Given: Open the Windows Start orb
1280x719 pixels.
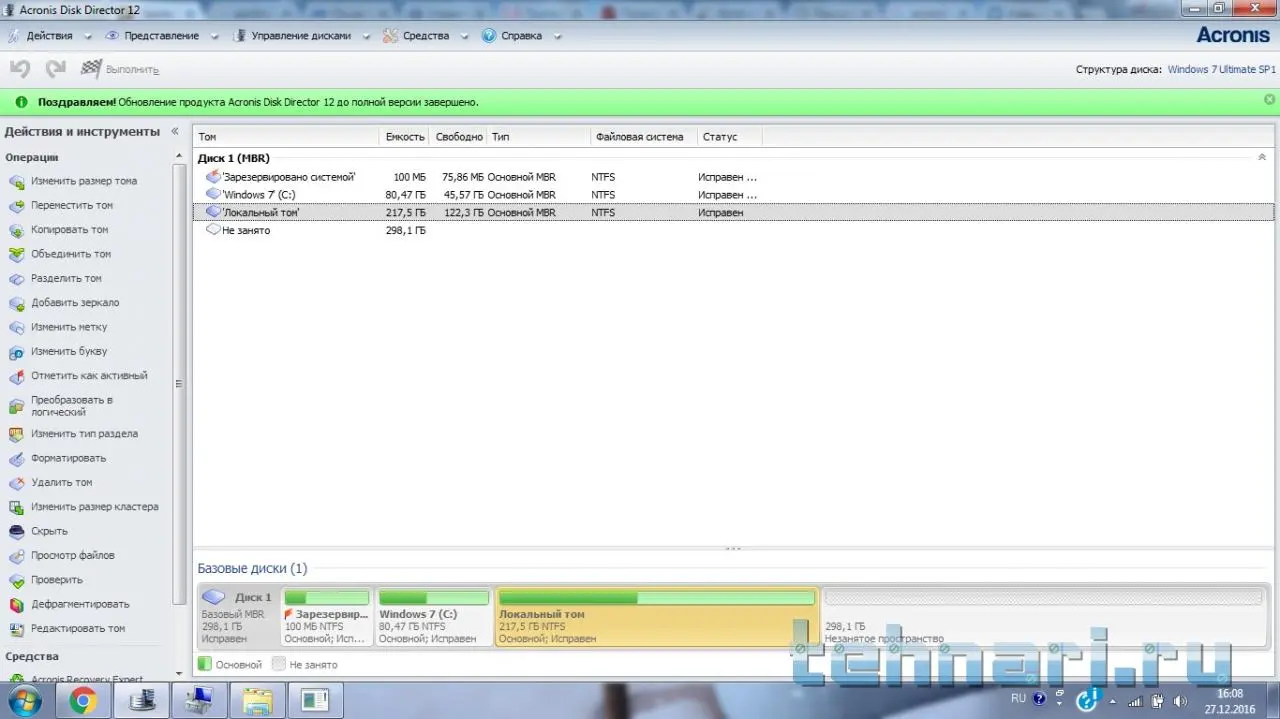Looking at the screenshot, I should [x=24, y=700].
